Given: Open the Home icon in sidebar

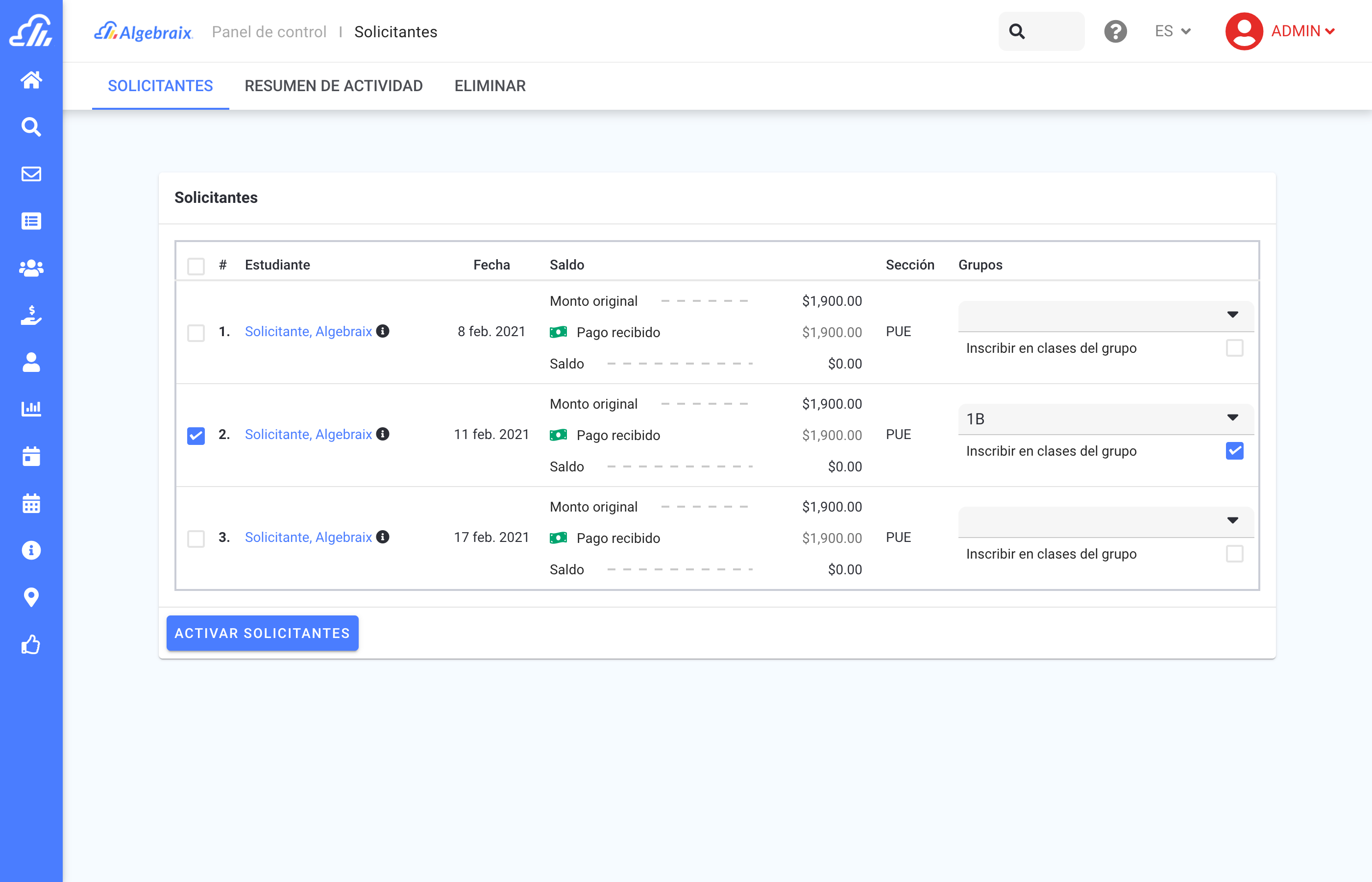Looking at the screenshot, I should [x=31, y=79].
